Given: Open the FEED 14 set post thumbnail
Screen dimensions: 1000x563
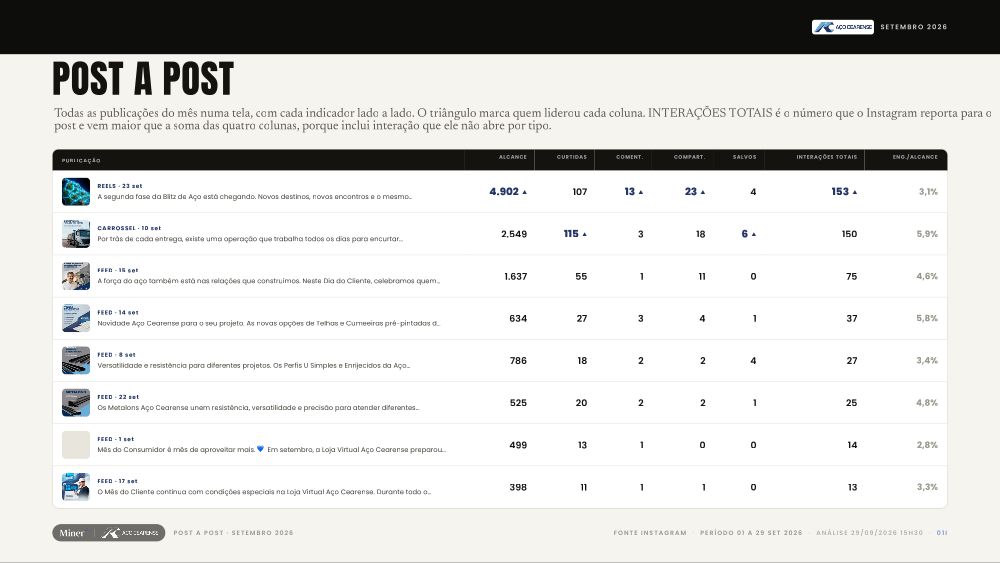Looking at the screenshot, I should (x=76, y=318).
